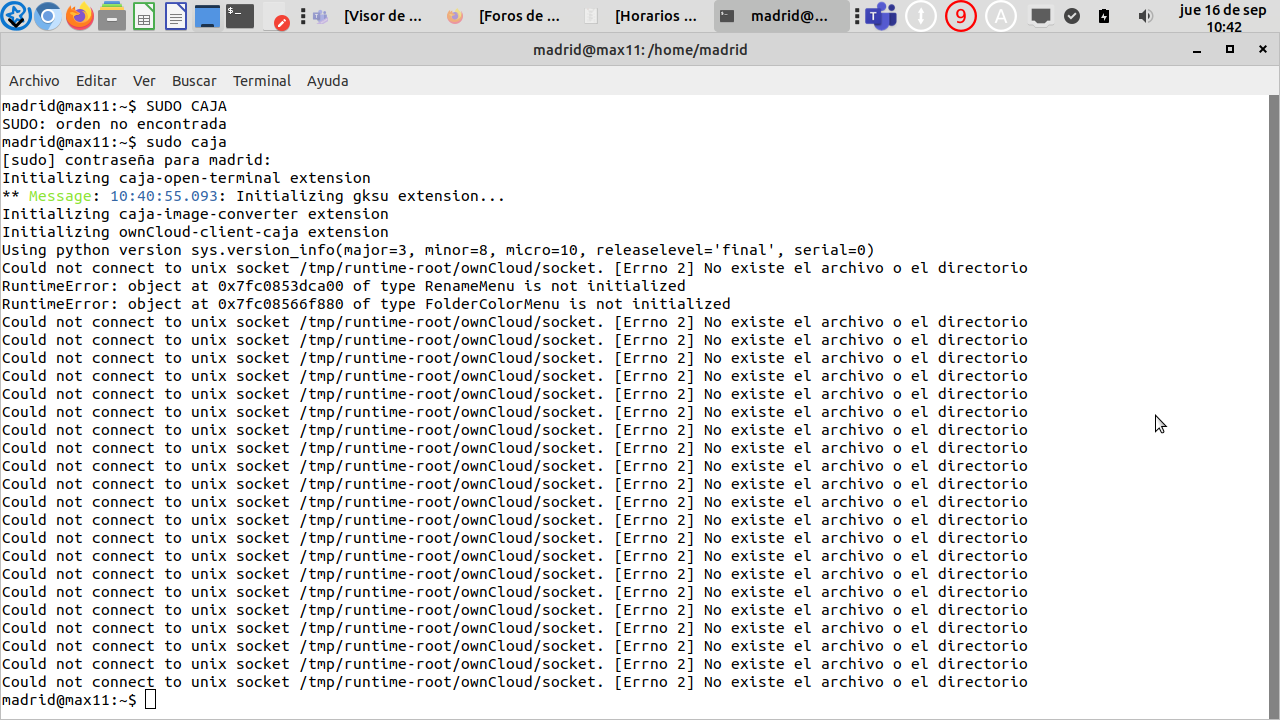Click the red circled 9 notification indicator

pyautogui.click(x=960, y=16)
